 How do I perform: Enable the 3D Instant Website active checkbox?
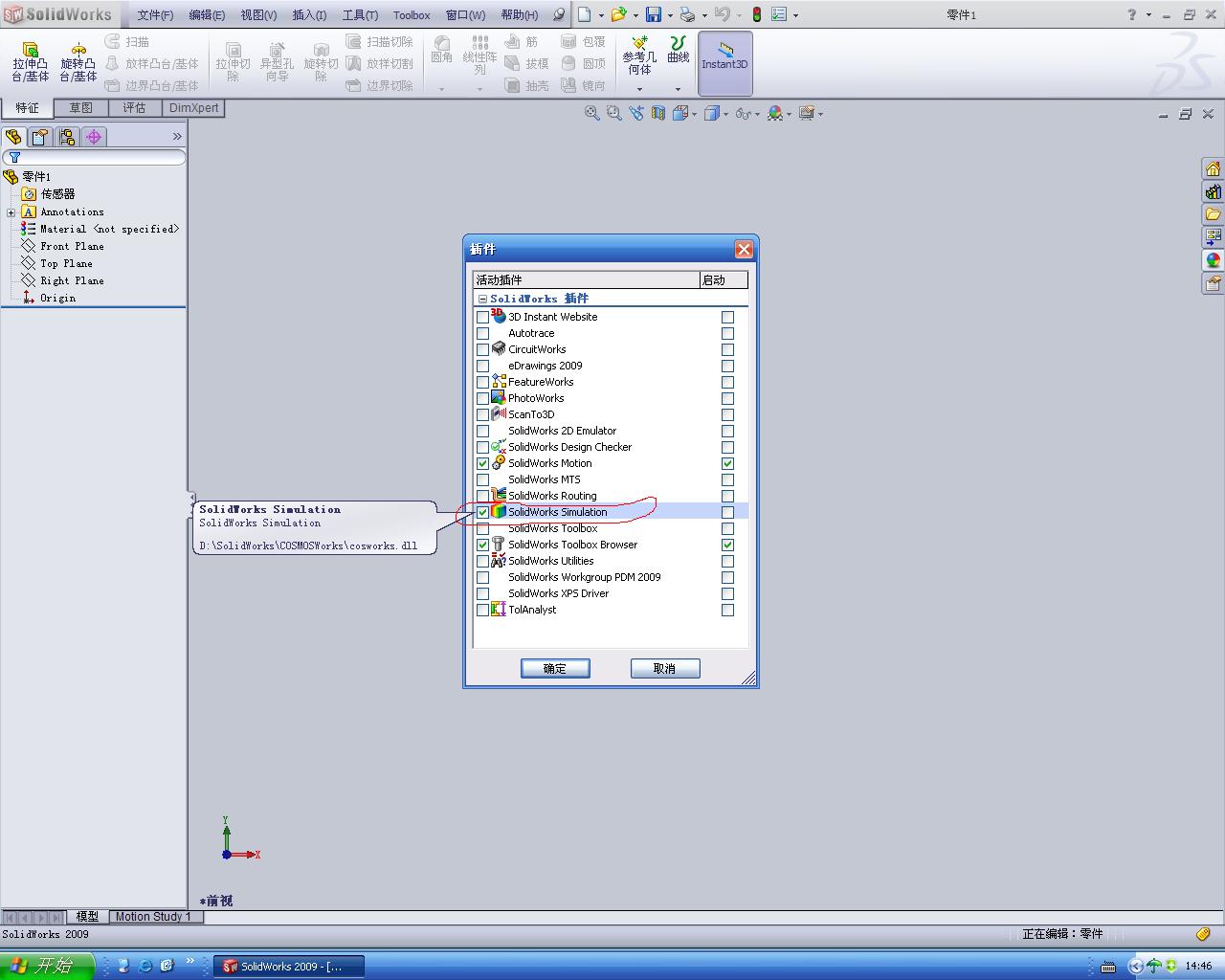tap(482, 317)
